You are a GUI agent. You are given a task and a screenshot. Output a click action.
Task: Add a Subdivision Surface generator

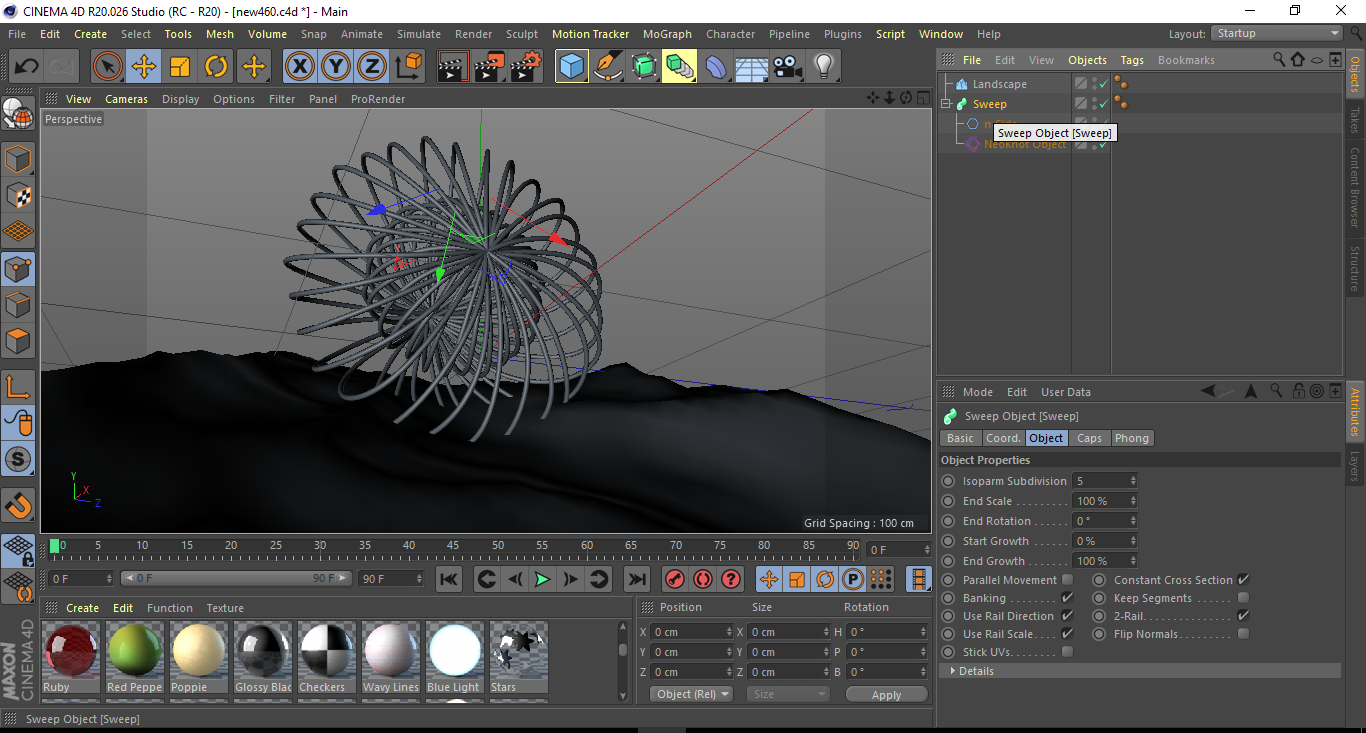643,67
